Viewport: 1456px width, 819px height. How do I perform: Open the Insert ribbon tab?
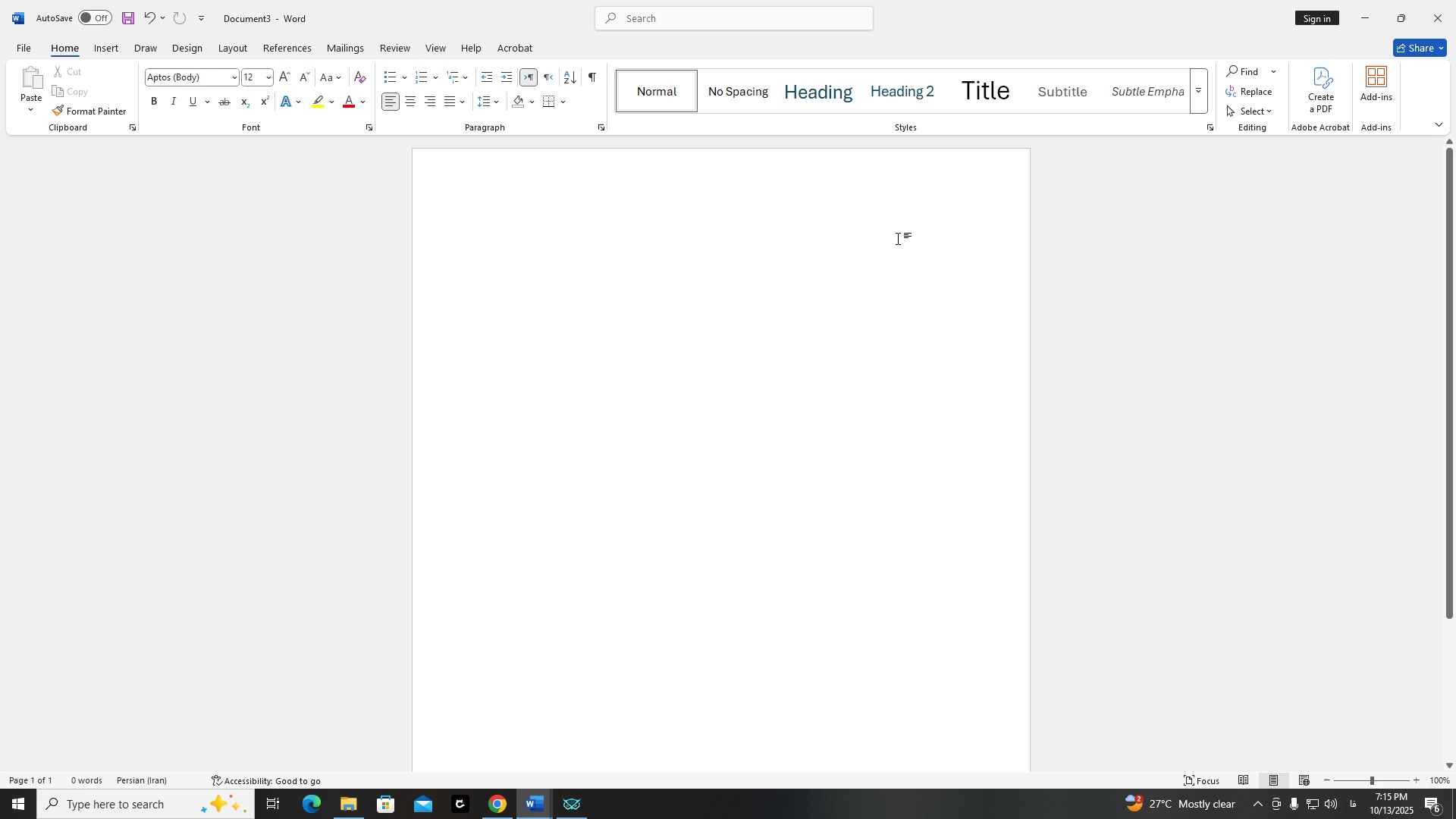[x=105, y=48]
